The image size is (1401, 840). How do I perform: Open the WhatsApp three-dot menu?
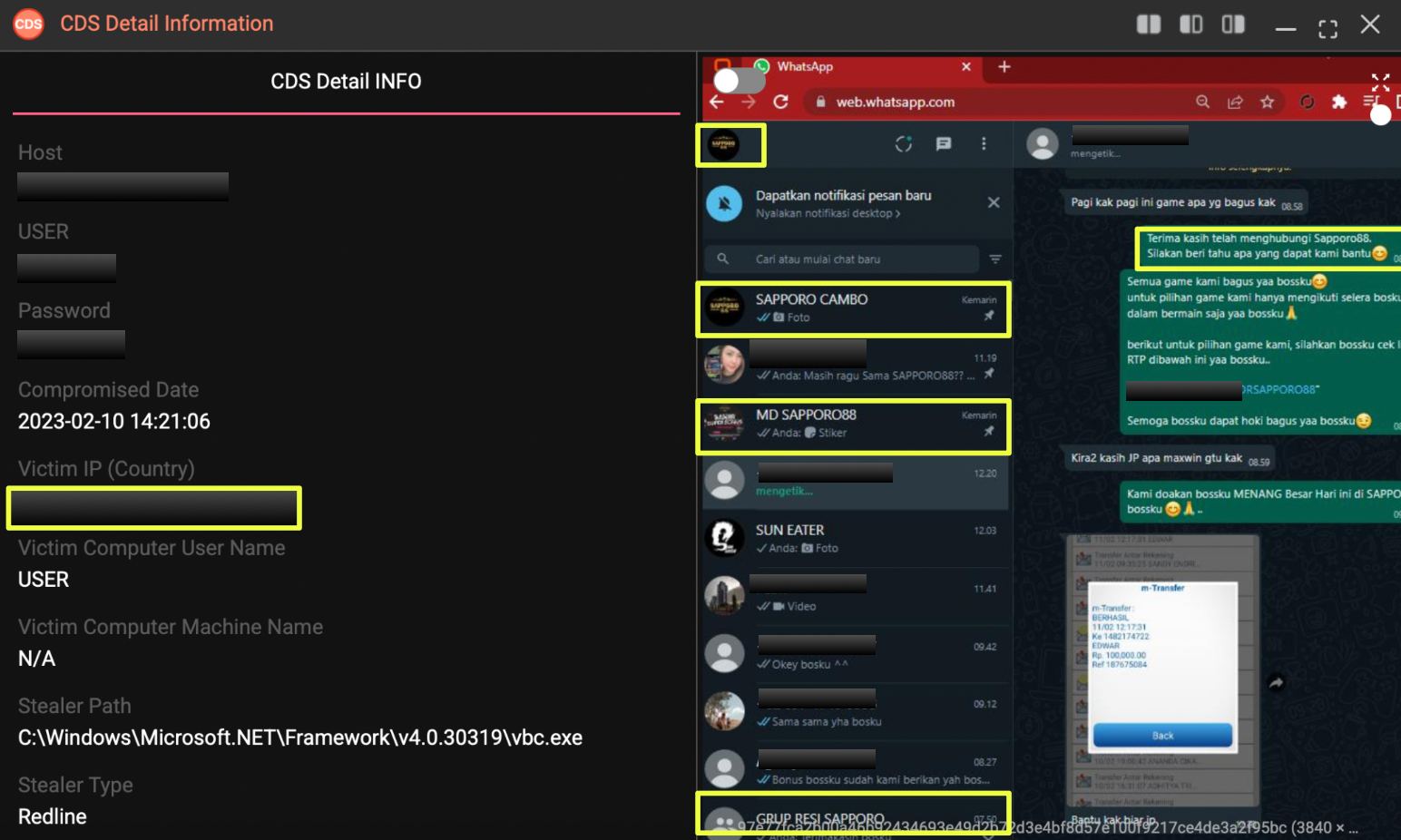pos(984,144)
